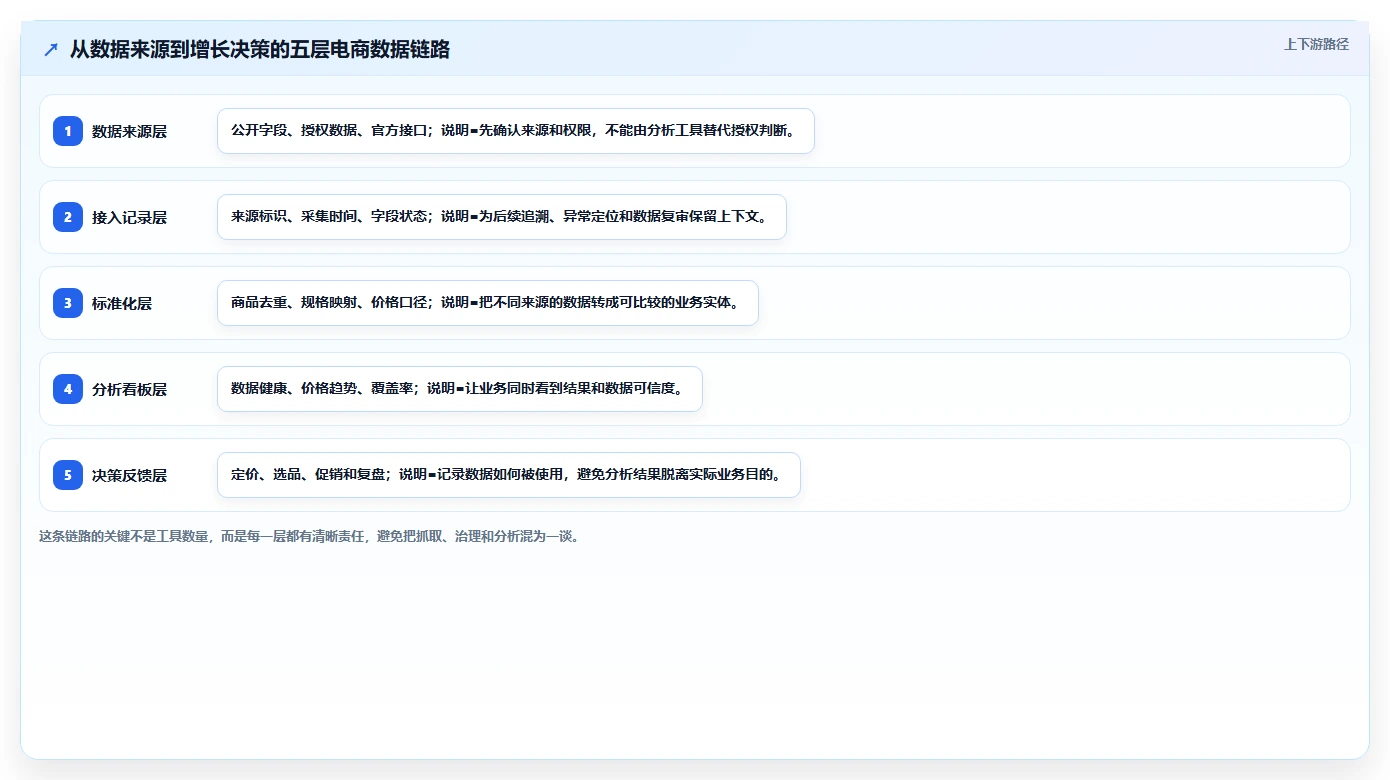The height and width of the screenshot is (780, 1390).
Task: Select number badge 2 for 接入记录层
Action: pos(68,217)
